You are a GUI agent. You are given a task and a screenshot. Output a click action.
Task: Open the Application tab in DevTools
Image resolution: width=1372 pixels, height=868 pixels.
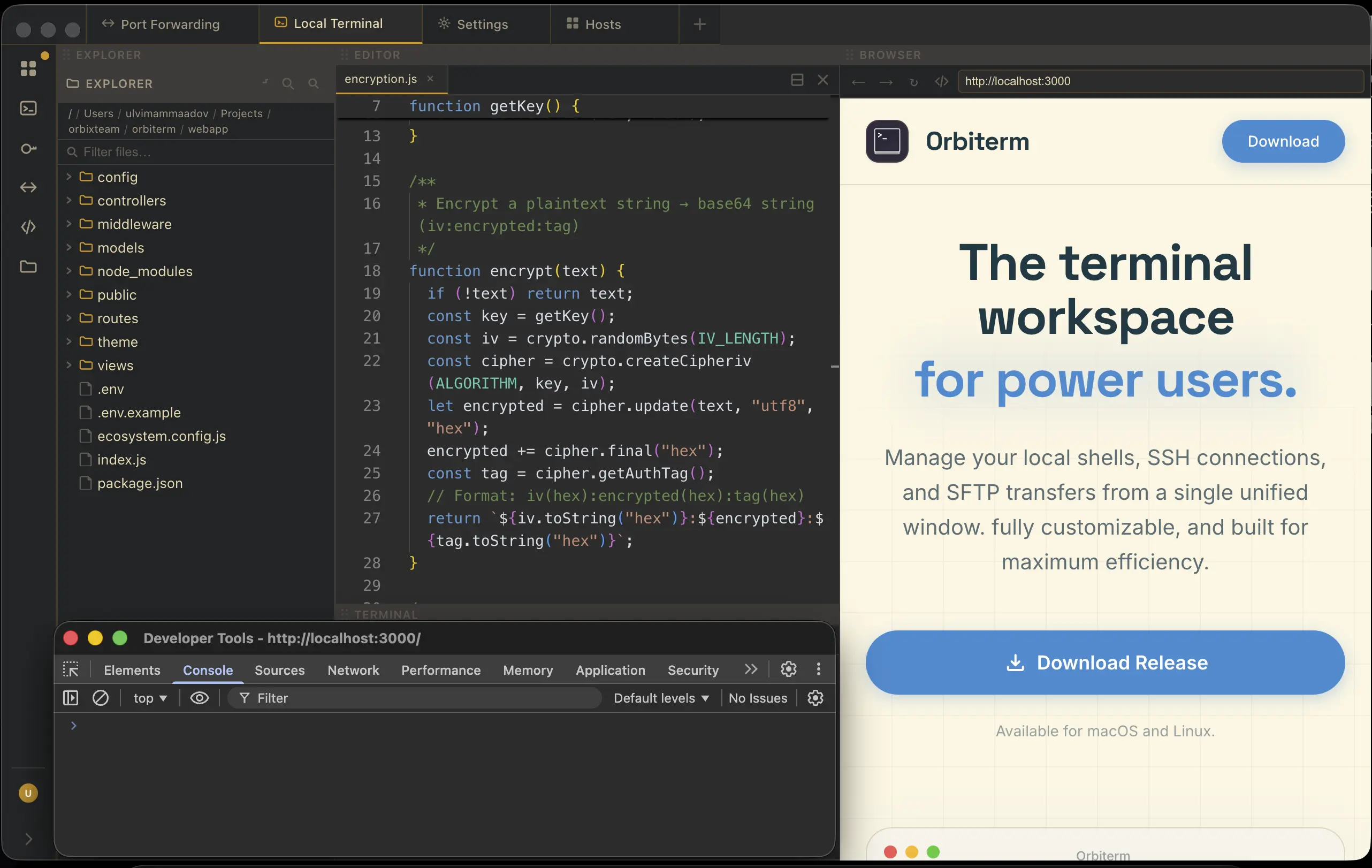tap(610, 669)
